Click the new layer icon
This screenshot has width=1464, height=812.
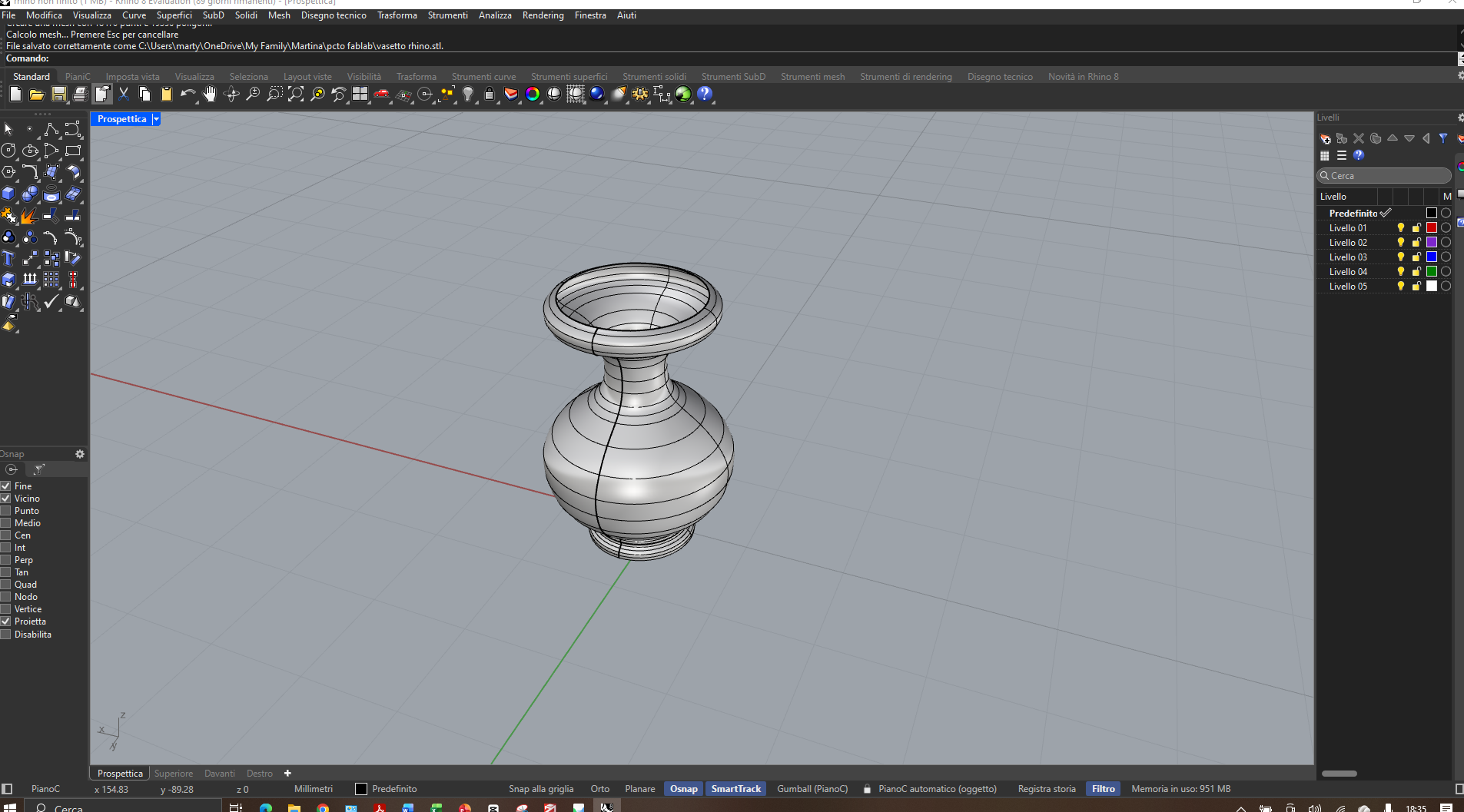click(1325, 138)
